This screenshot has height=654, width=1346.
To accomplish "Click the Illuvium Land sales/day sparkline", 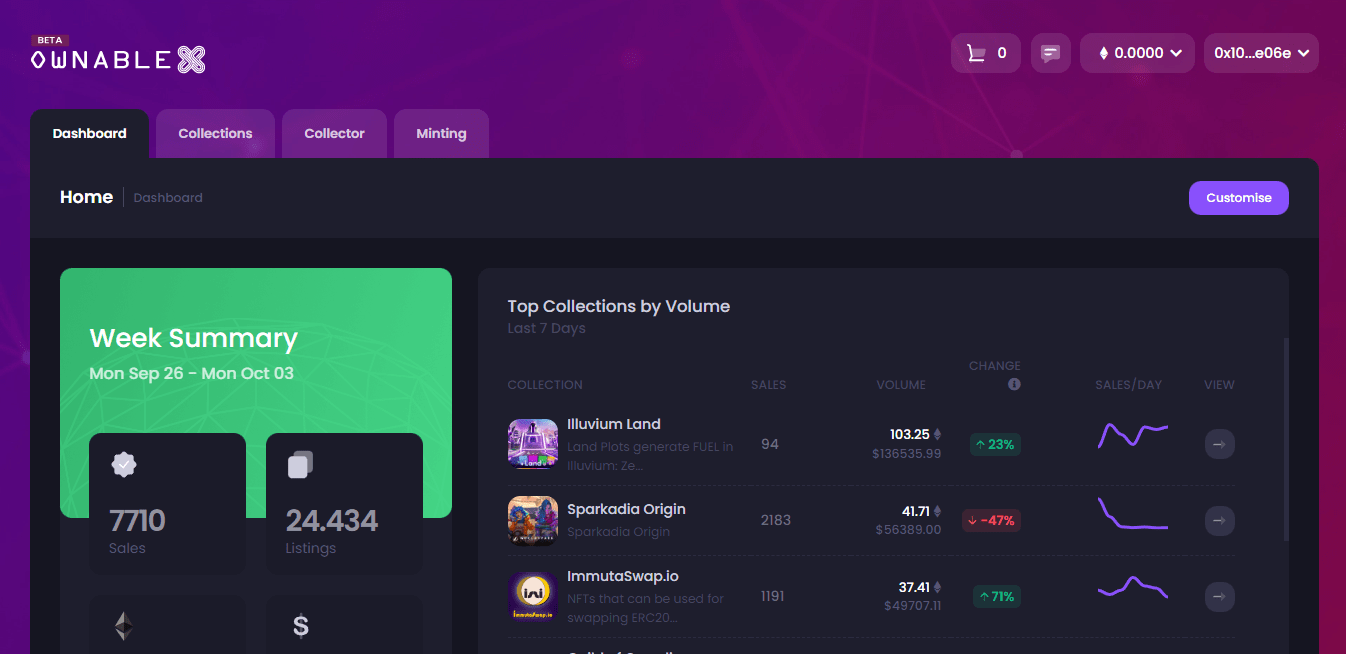I will [x=1132, y=435].
